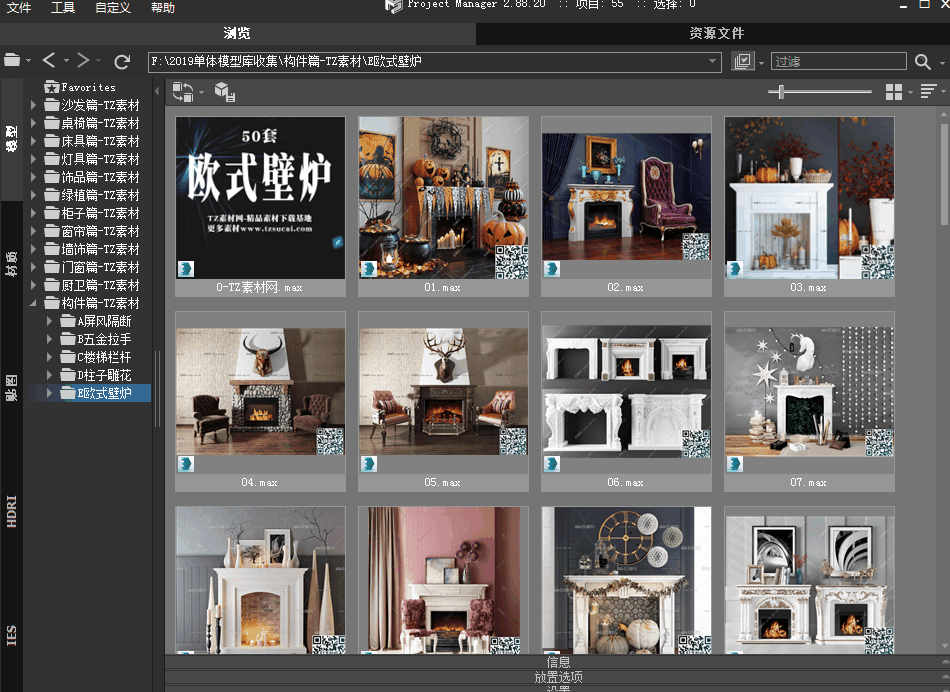Collapse the 构件篇-TZ素材 folder tree node
Screen dimensions: 950x692
35,303
